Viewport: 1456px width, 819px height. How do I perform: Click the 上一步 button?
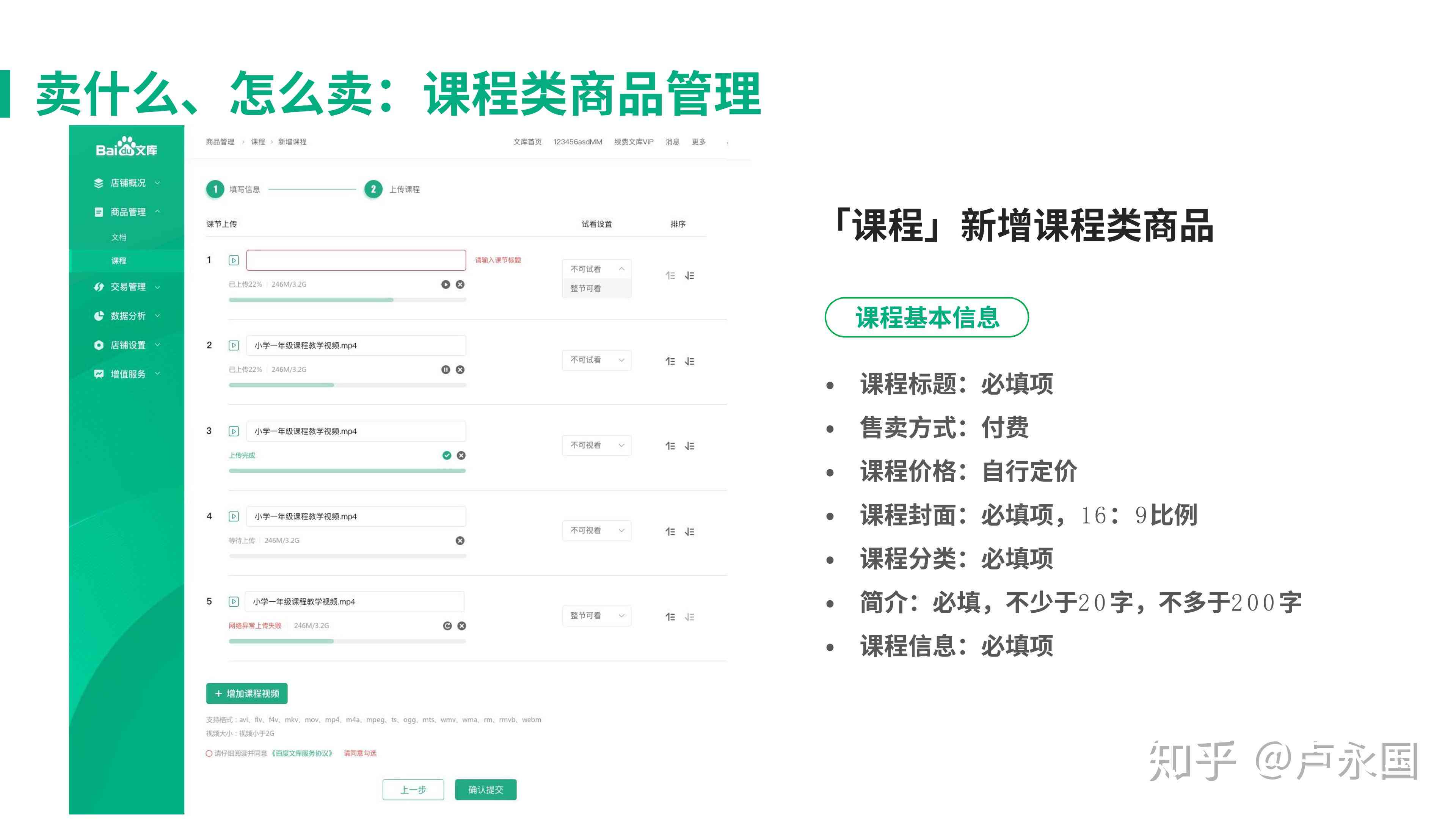pos(413,789)
